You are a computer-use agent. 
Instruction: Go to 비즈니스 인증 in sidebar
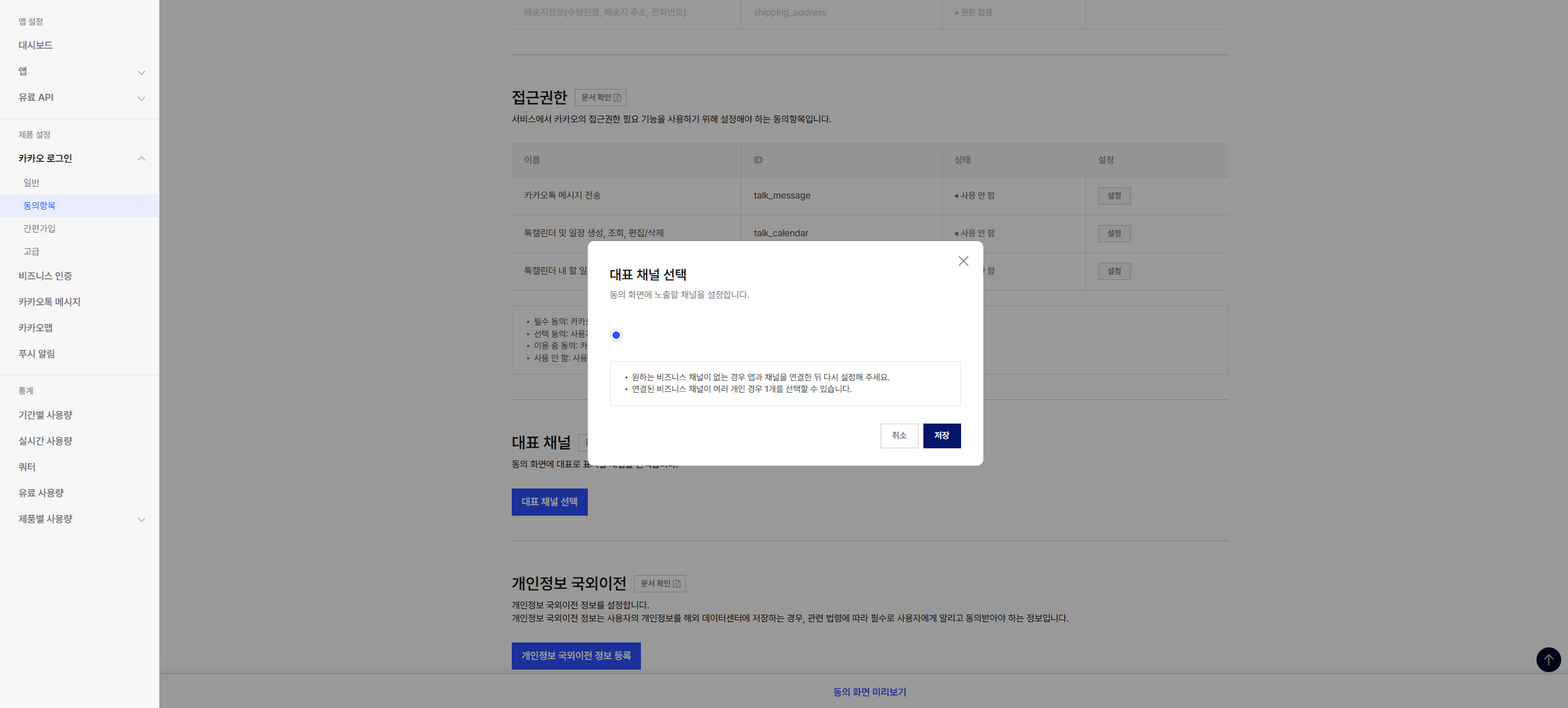click(x=45, y=276)
